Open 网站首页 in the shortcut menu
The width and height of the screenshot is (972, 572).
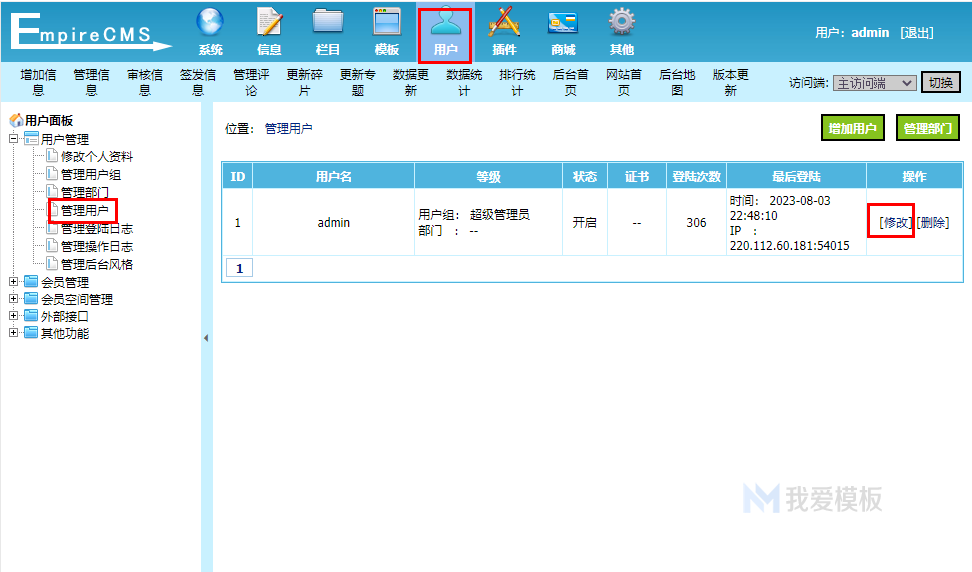pyautogui.click(x=624, y=82)
